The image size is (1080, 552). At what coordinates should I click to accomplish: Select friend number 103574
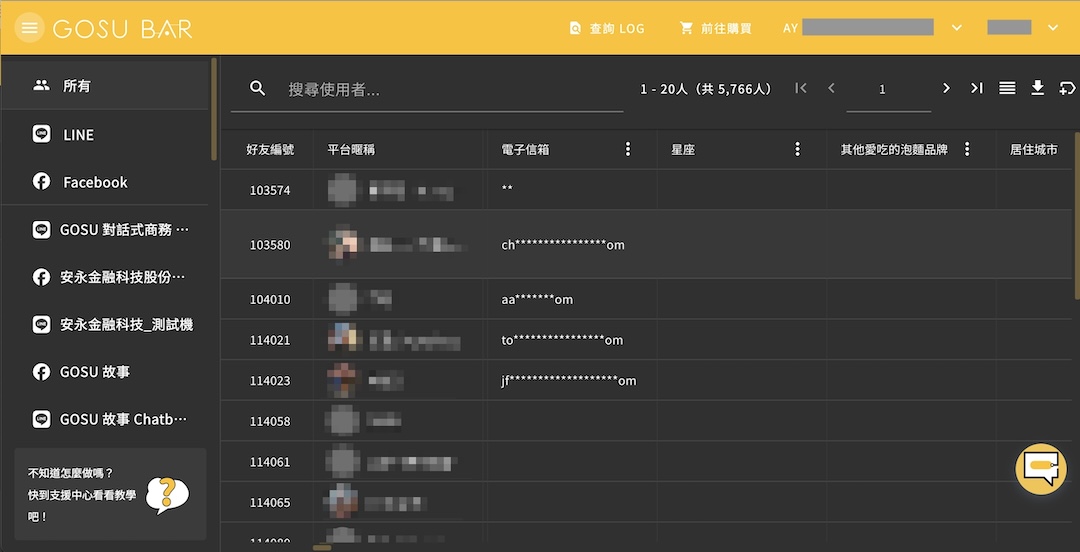[x=269, y=190]
